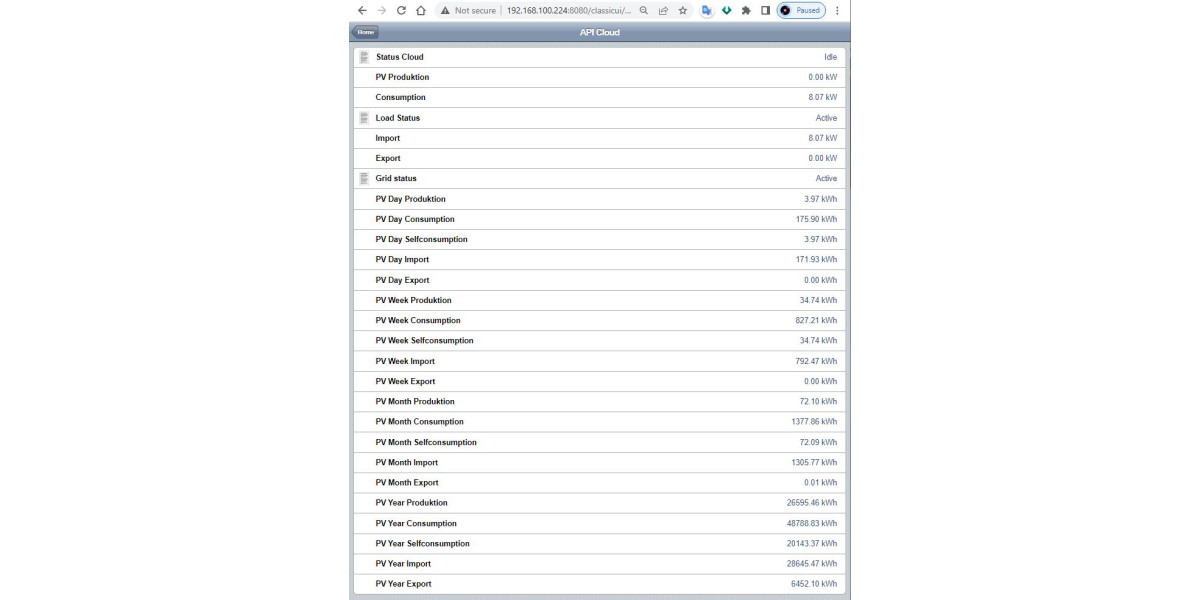Click the Export row label
This screenshot has height=600, width=1200.
[388, 158]
